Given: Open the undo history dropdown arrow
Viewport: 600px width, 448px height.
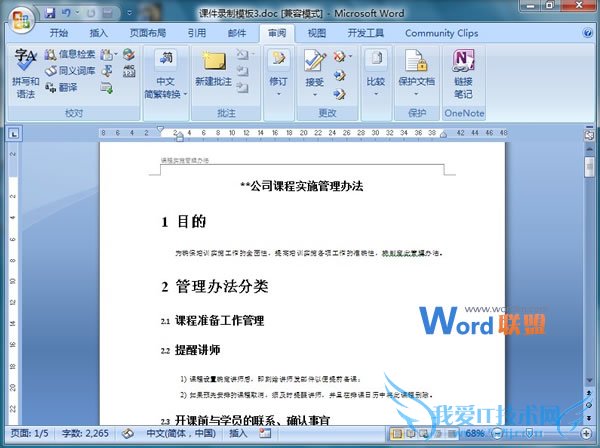Looking at the screenshot, I should 77,13.
